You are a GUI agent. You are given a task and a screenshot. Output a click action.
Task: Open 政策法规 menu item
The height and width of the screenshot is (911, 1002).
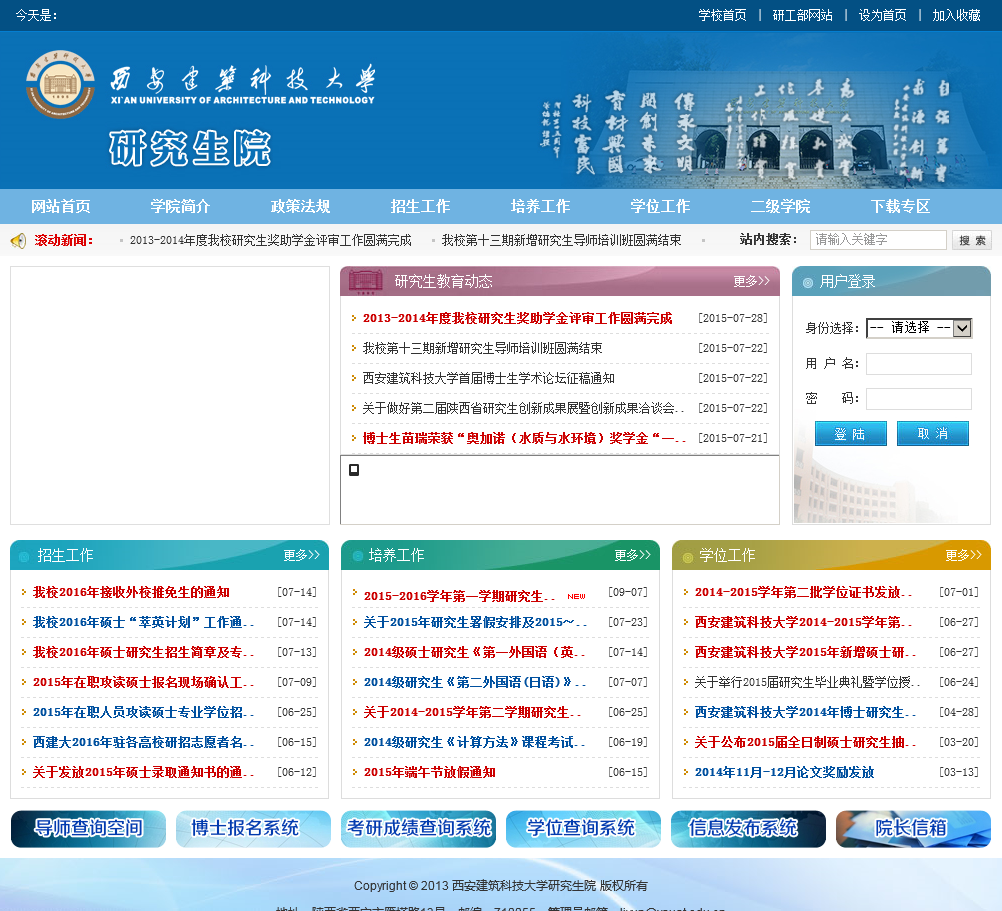click(300, 206)
